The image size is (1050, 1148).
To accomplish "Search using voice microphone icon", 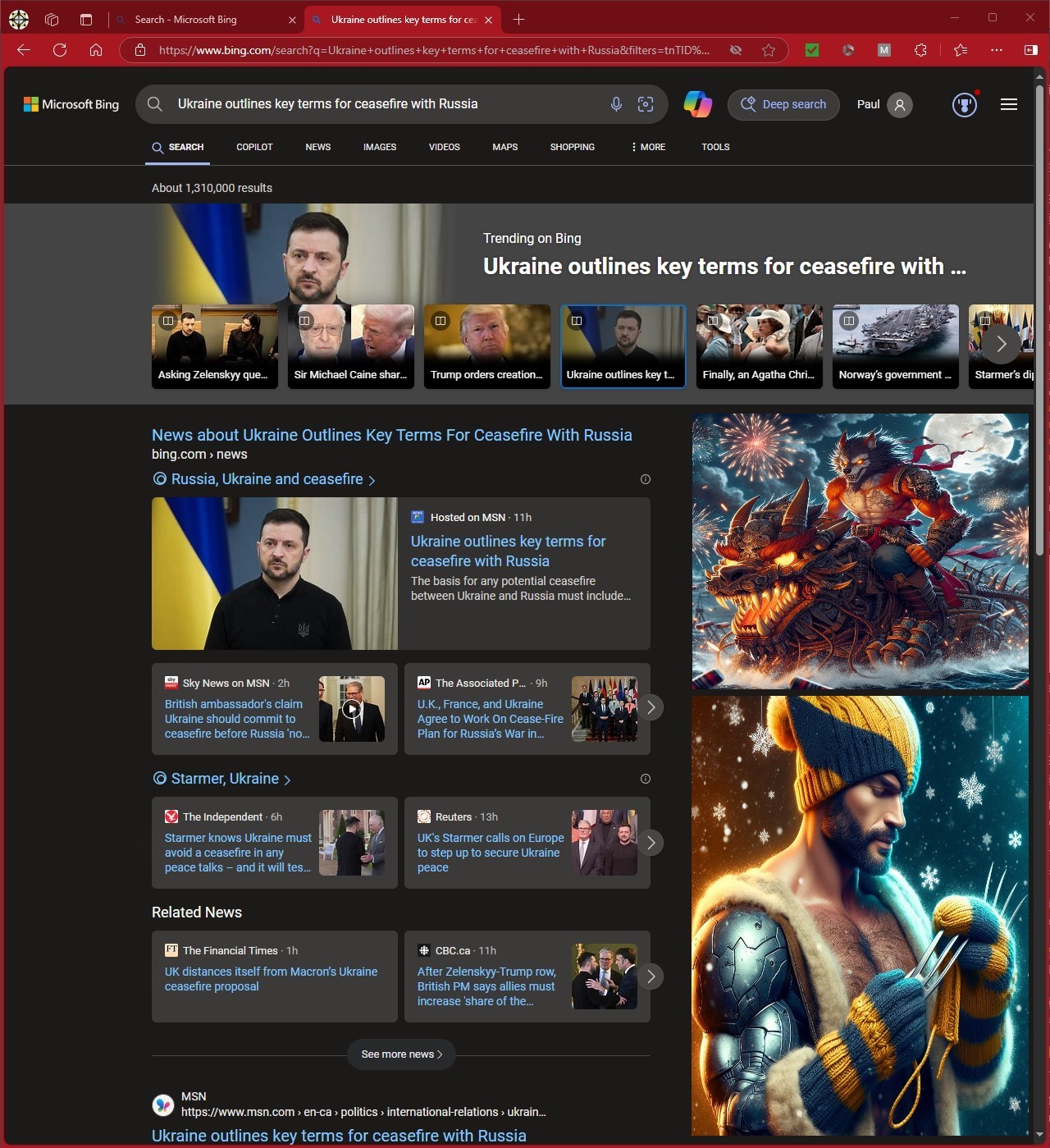I will (x=616, y=104).
